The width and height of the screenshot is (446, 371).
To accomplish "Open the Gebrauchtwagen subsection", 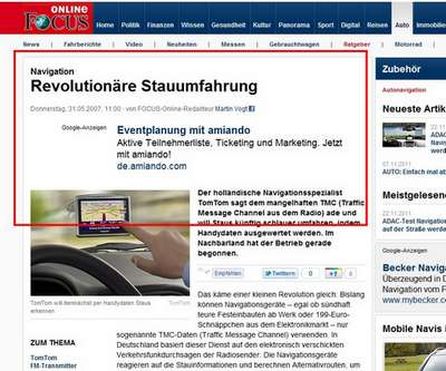I will coord(294,44).
